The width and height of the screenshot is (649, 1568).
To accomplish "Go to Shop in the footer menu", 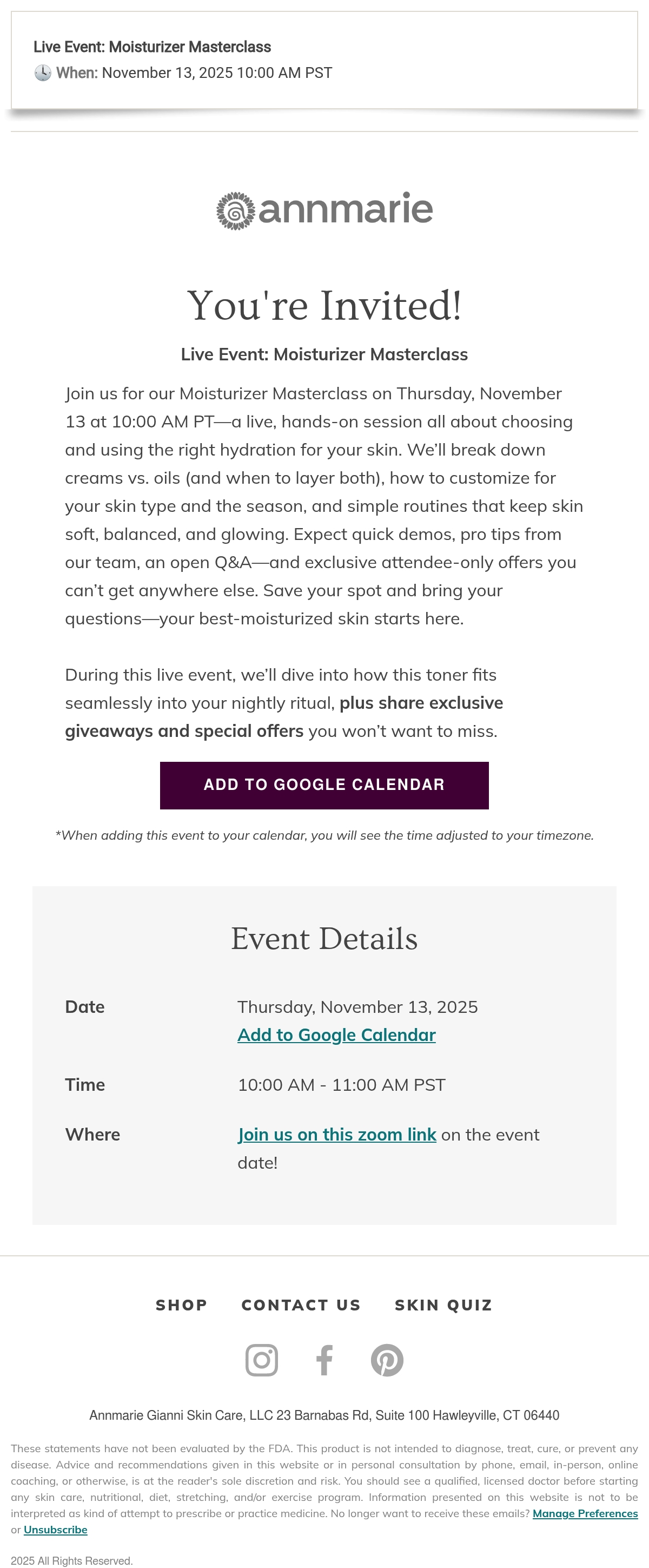I will (x=181, y=1305).
